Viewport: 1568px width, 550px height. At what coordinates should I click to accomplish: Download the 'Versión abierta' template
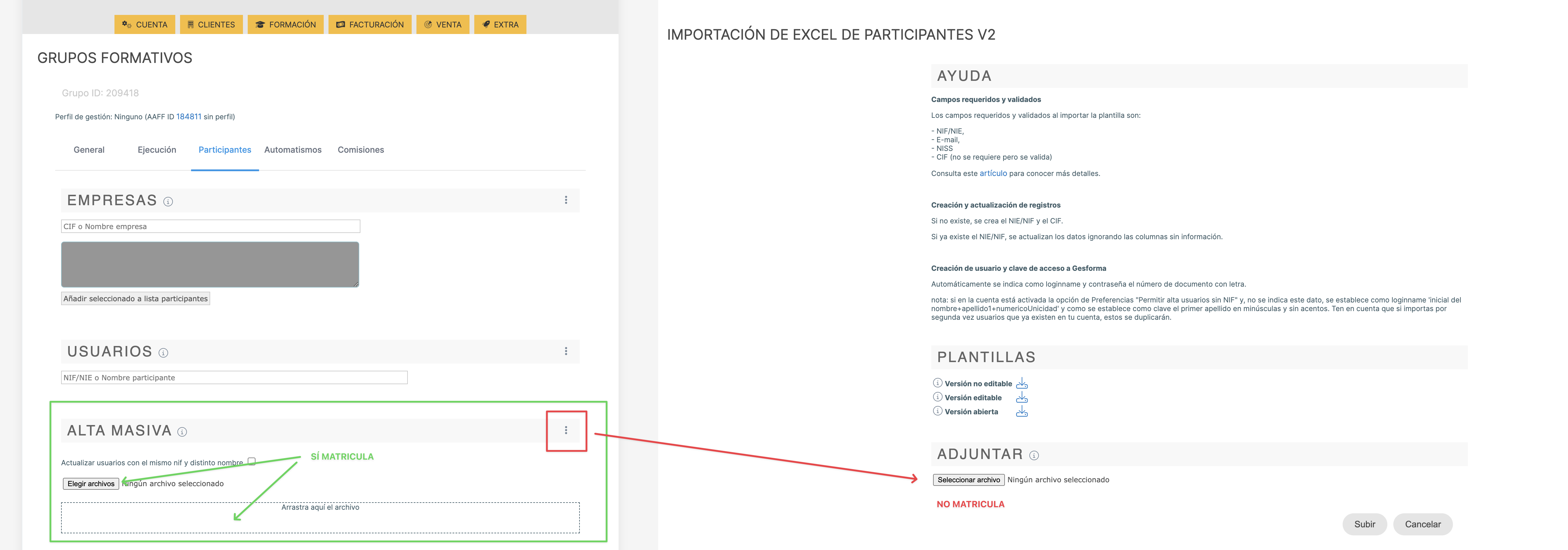tap(1021, 412)
